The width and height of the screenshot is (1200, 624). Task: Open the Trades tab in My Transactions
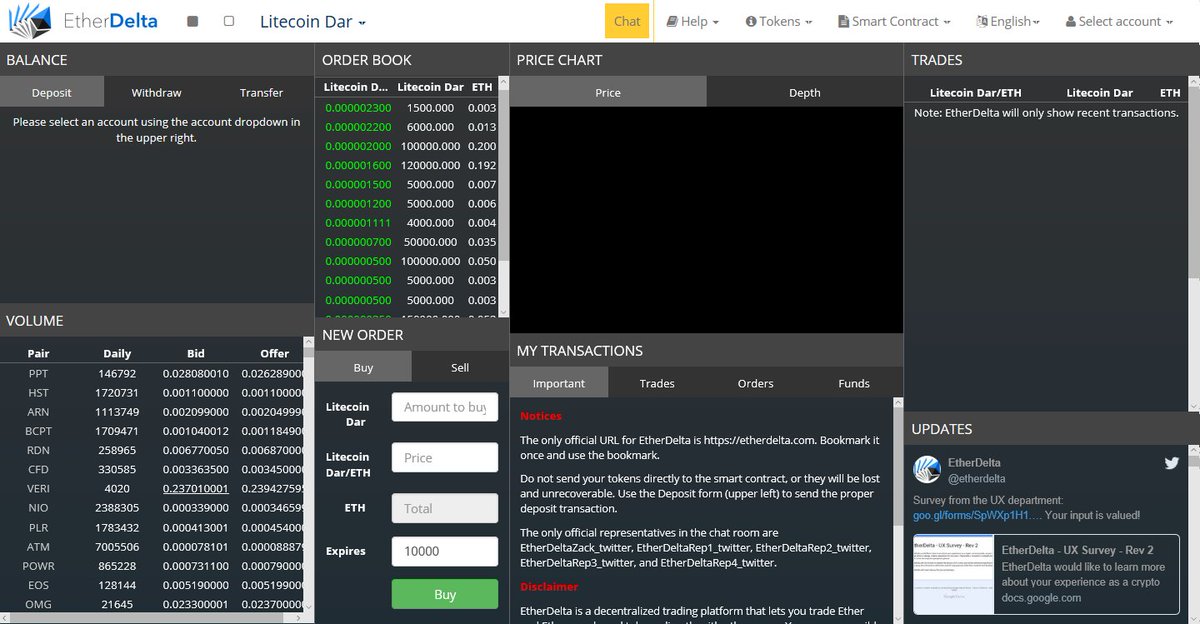coord(657,383)
